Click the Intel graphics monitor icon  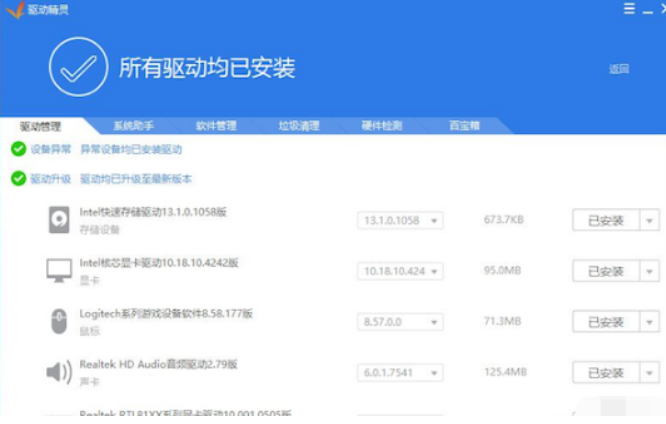pos(59,271)
